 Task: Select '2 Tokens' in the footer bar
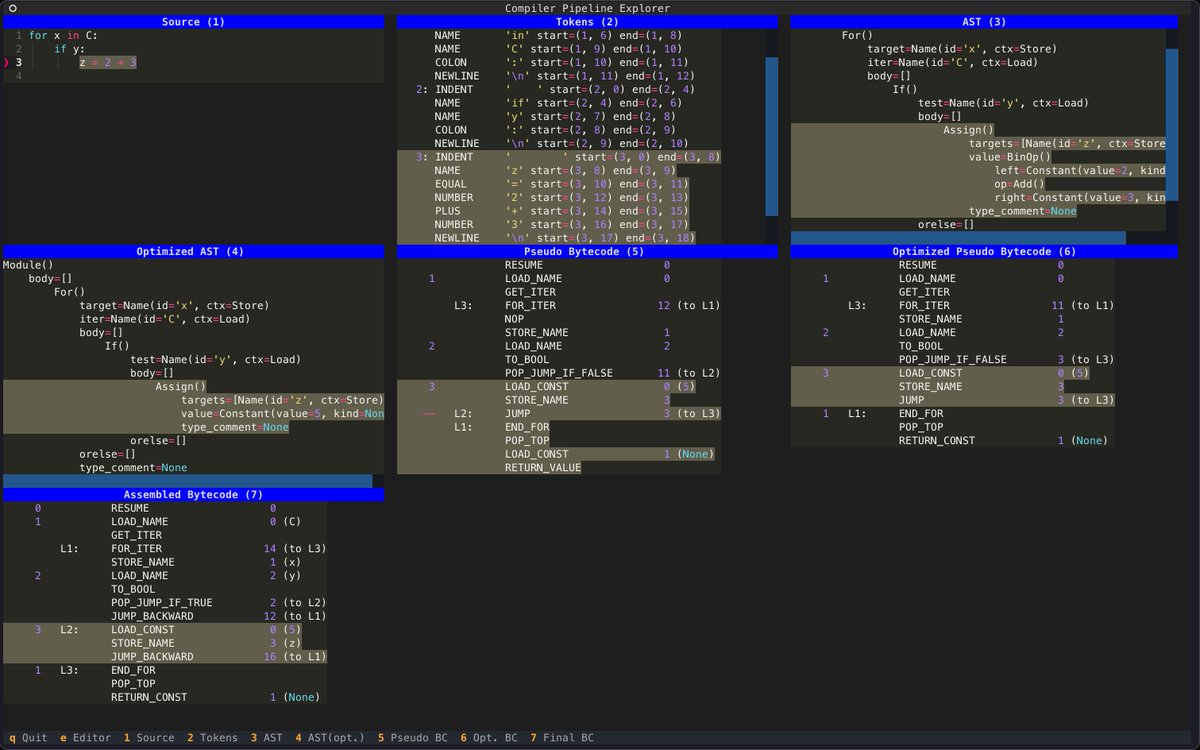tap(212, 738)
